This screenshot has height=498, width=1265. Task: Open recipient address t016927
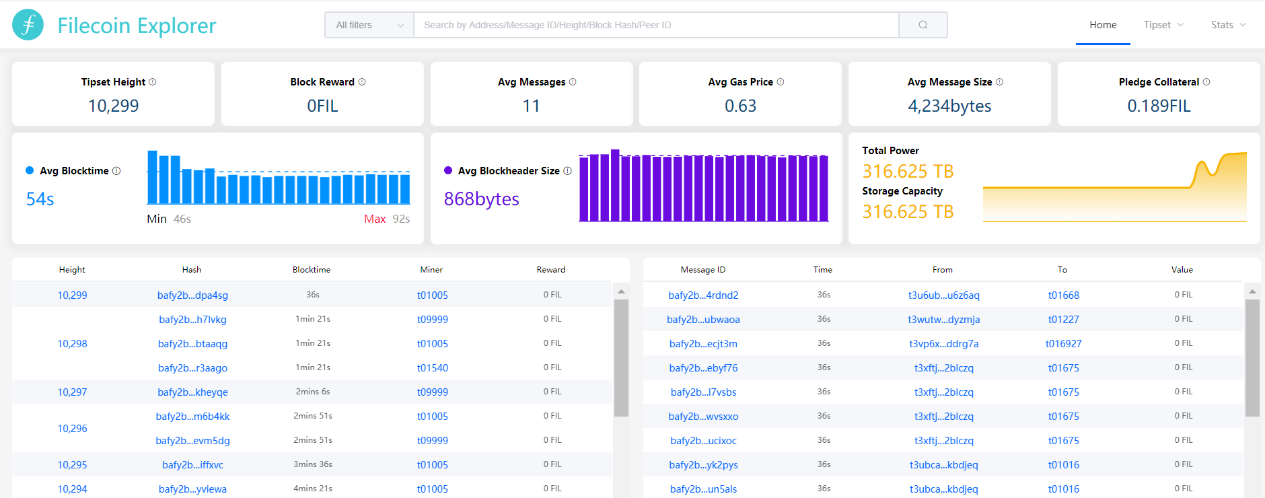[x=1063, y=344]
